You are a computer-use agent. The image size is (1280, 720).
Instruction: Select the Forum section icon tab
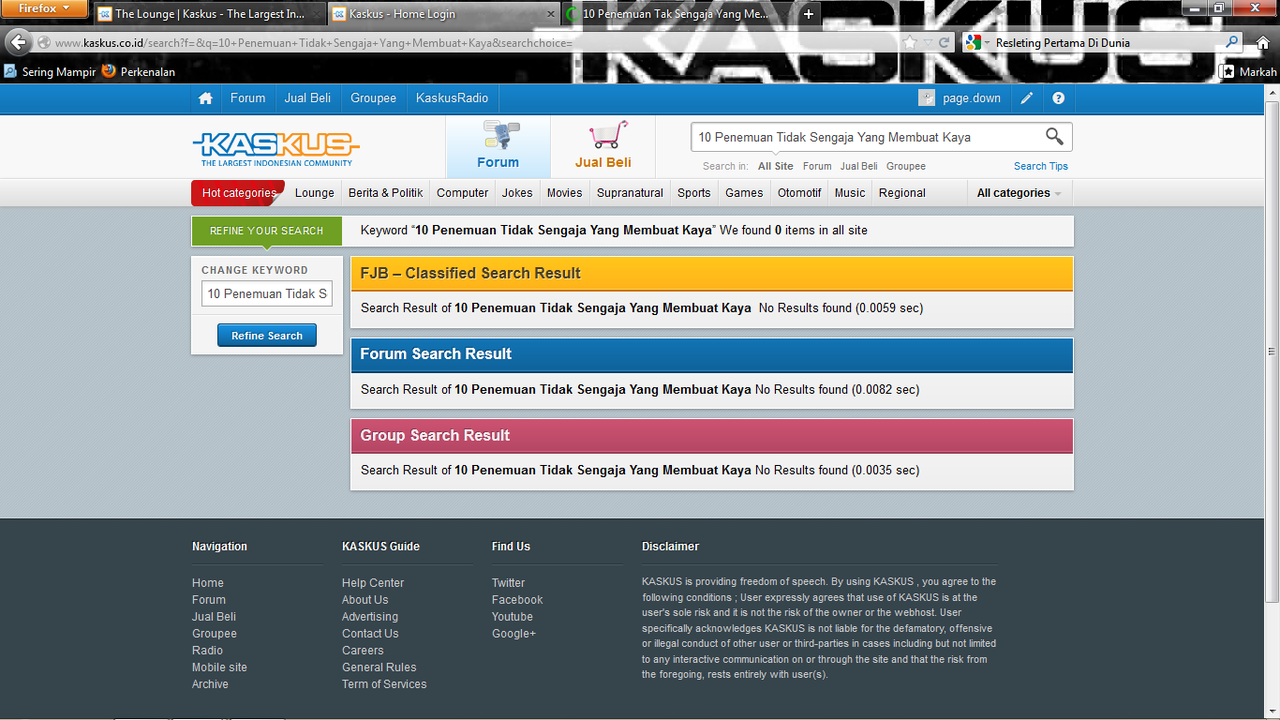point(498,147)
